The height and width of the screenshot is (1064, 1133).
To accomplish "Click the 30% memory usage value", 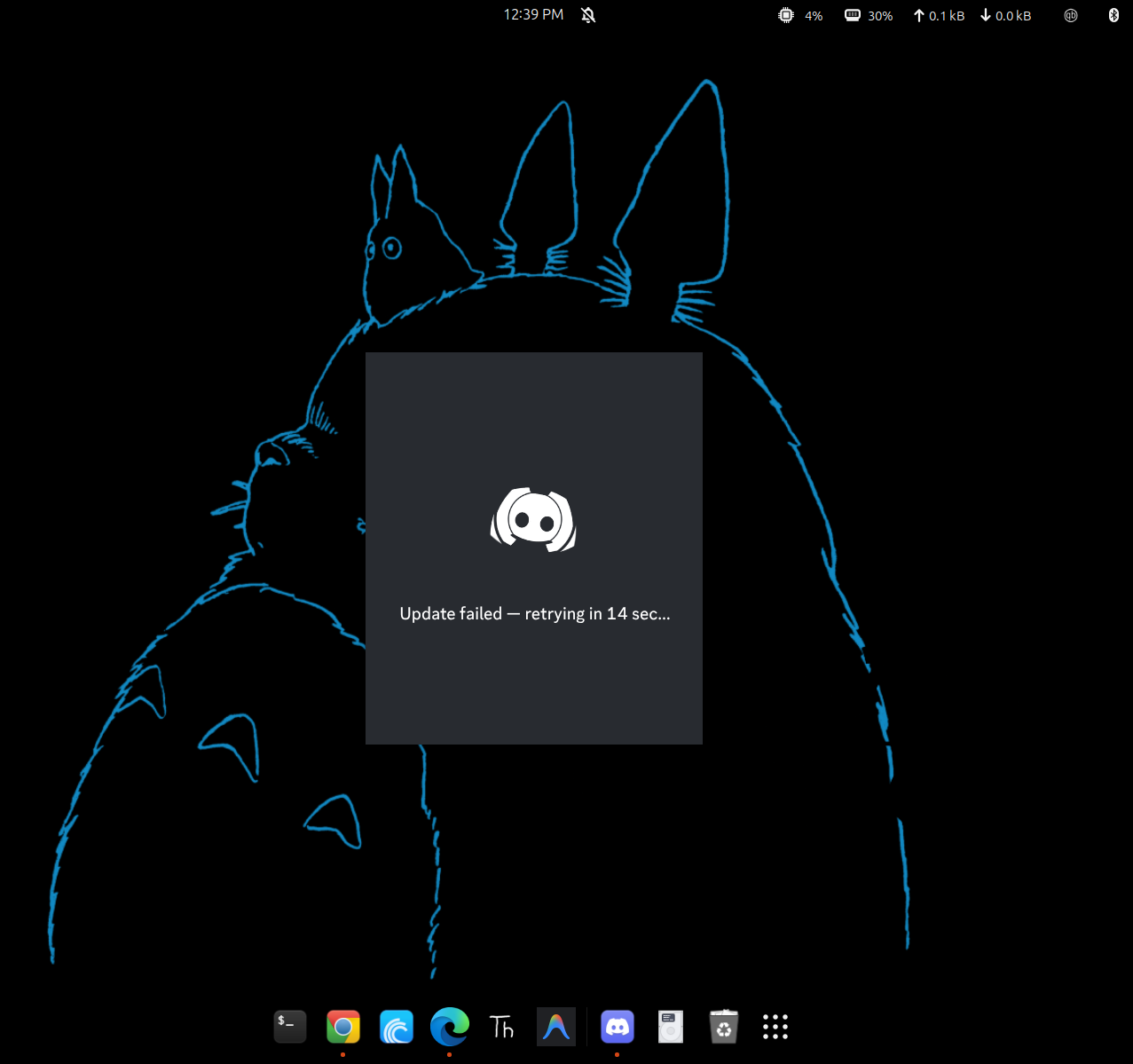I will (880, 16).
